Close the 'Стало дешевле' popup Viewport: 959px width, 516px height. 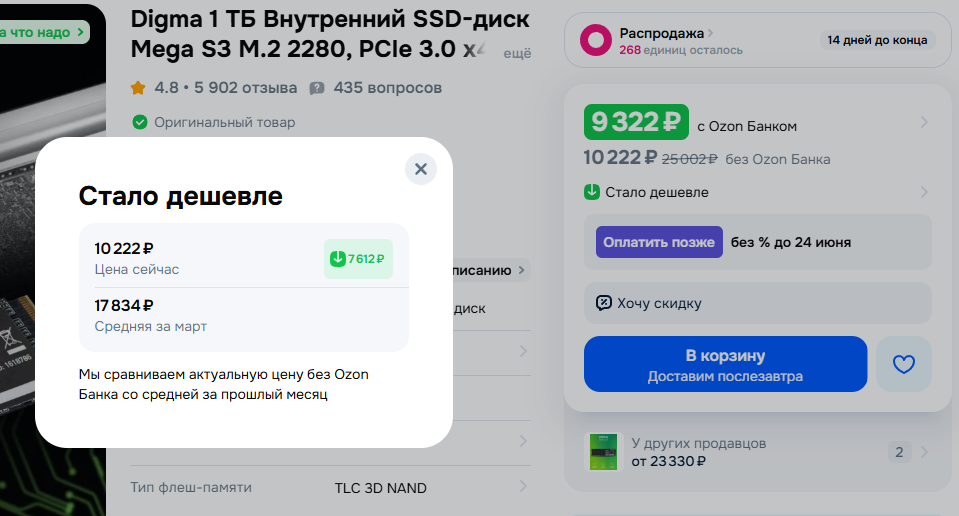click(x=421, y=169)
